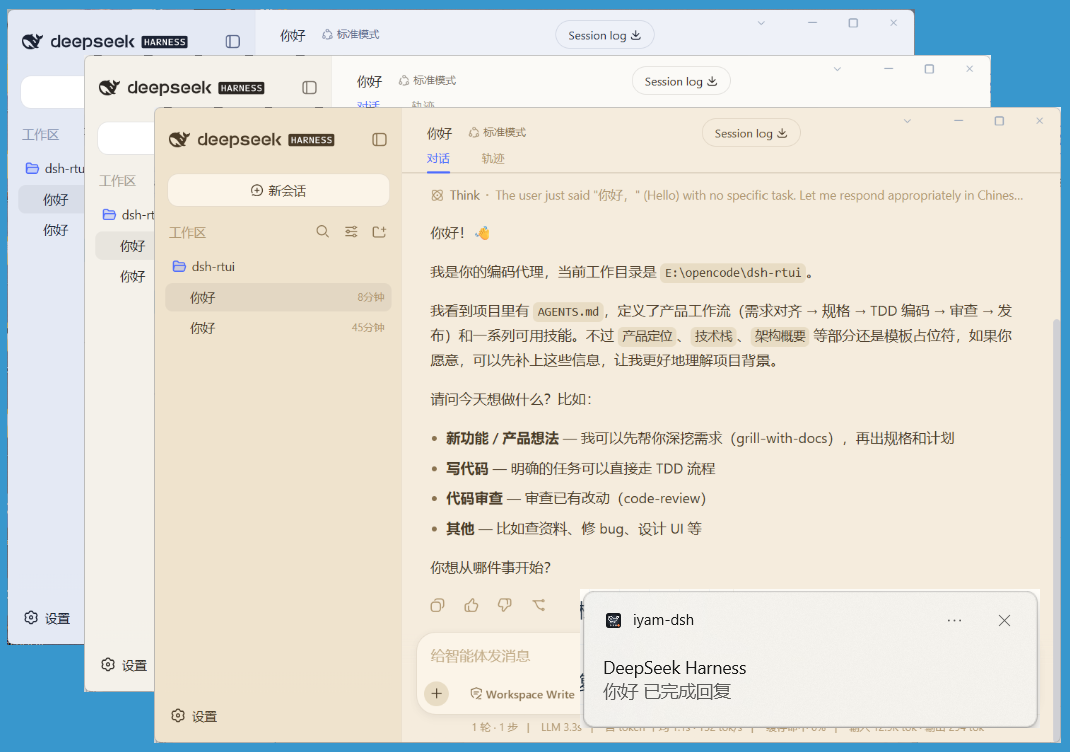
Task: Click the plus attach button
Action: [x=437, y=695]
